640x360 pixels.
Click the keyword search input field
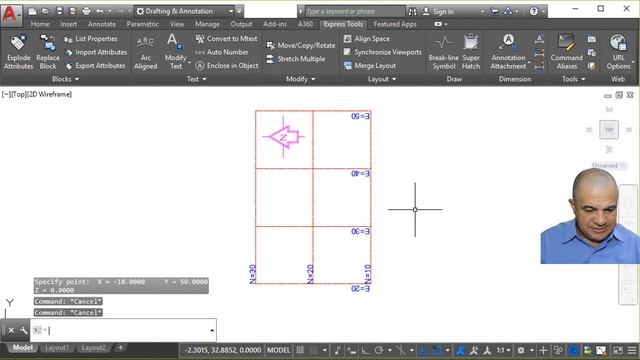click(x=355, y=11)
